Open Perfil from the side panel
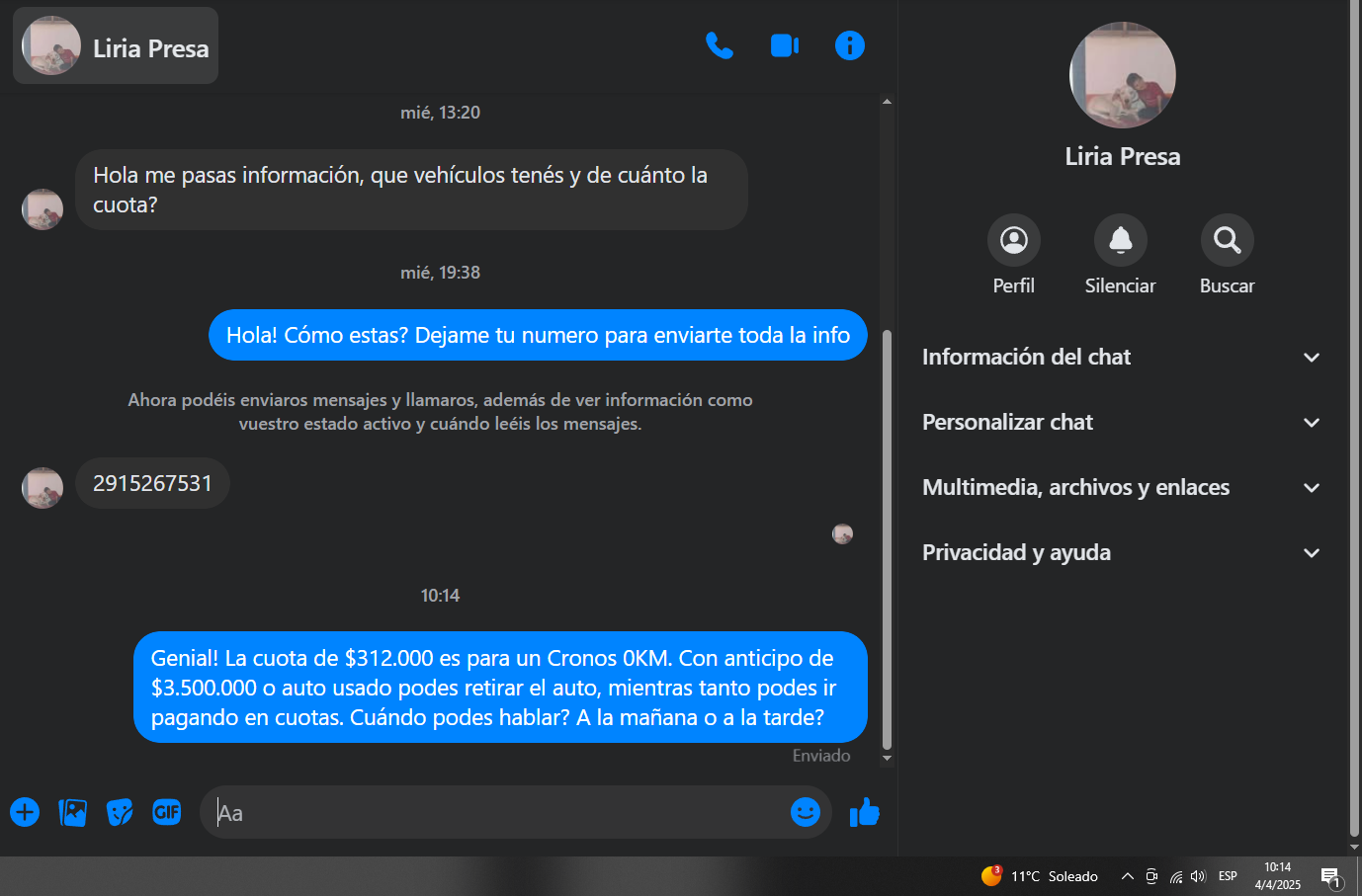The image size is (1362, 896). 1013,240
